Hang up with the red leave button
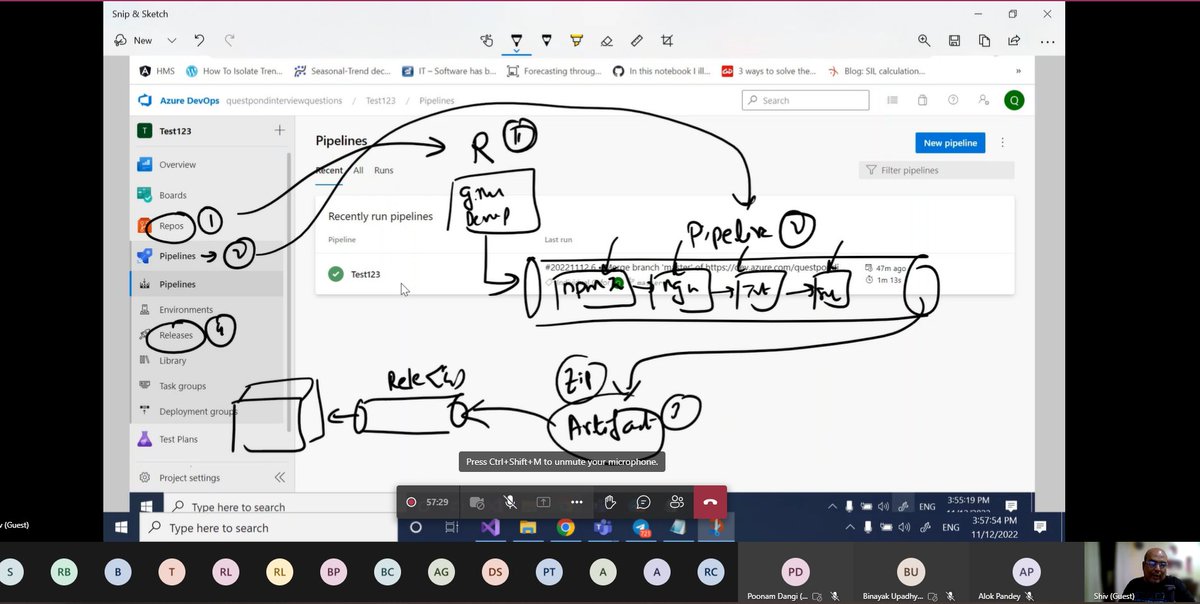The image size is (1200, 604). (710, 502)
